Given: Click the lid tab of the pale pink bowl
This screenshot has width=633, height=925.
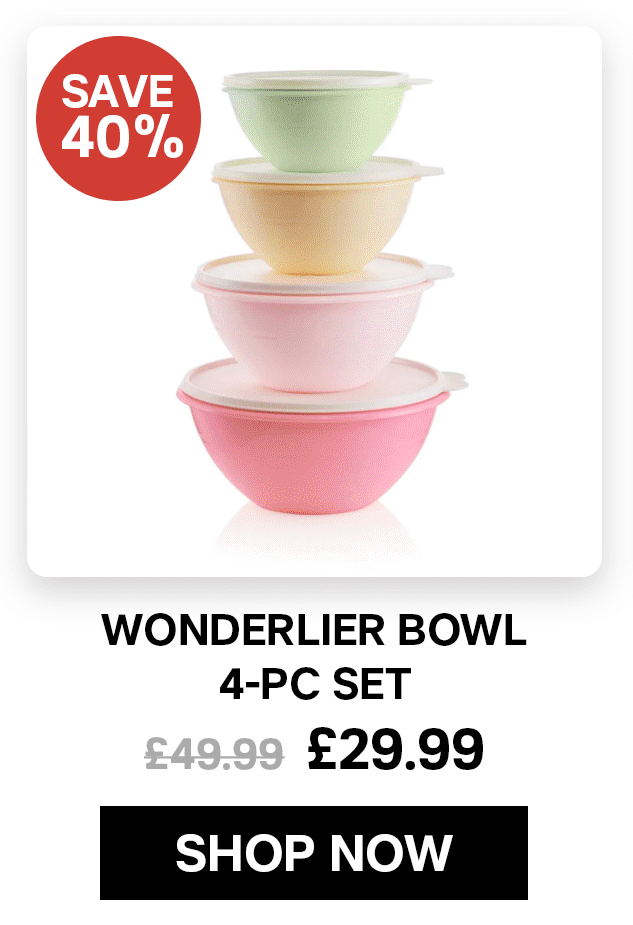Looking at the screenshot, I should 440,272.
